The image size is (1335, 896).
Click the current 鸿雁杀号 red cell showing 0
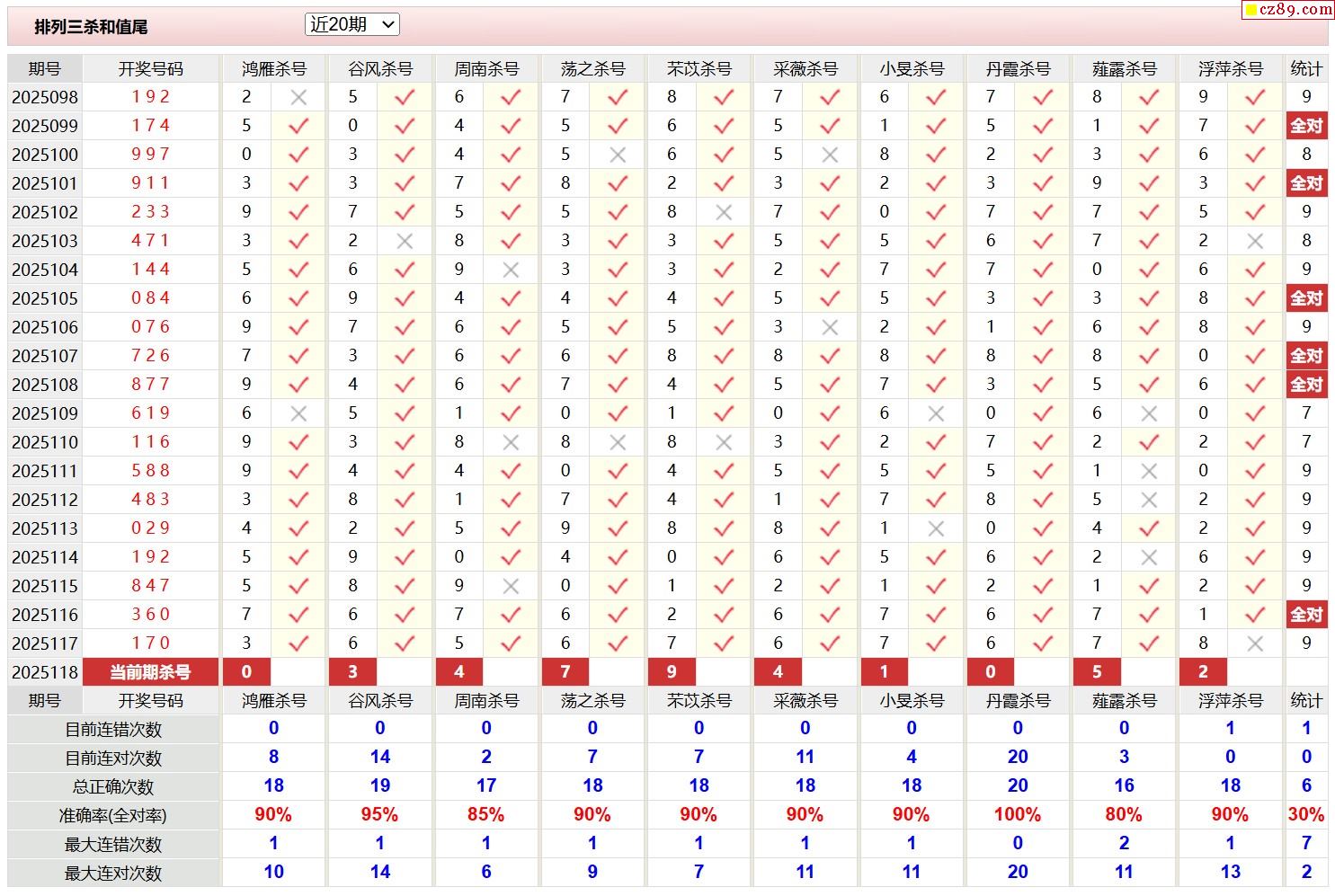247,672
